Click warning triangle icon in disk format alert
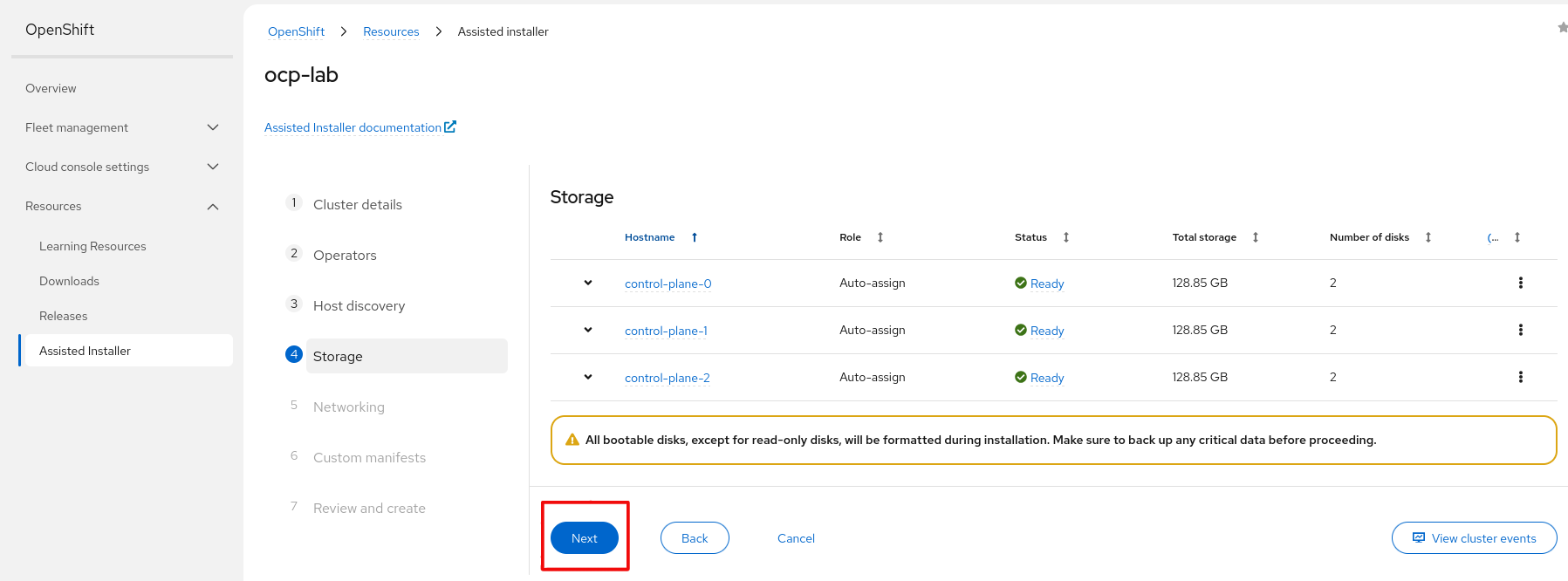This screenshot has height=581, width=1568. 572,440
